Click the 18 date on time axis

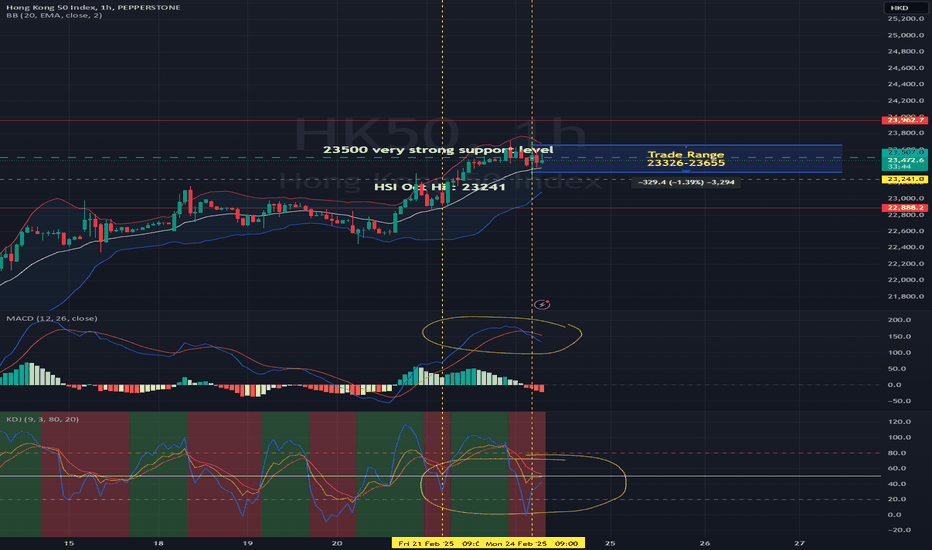tap(158, 543)
